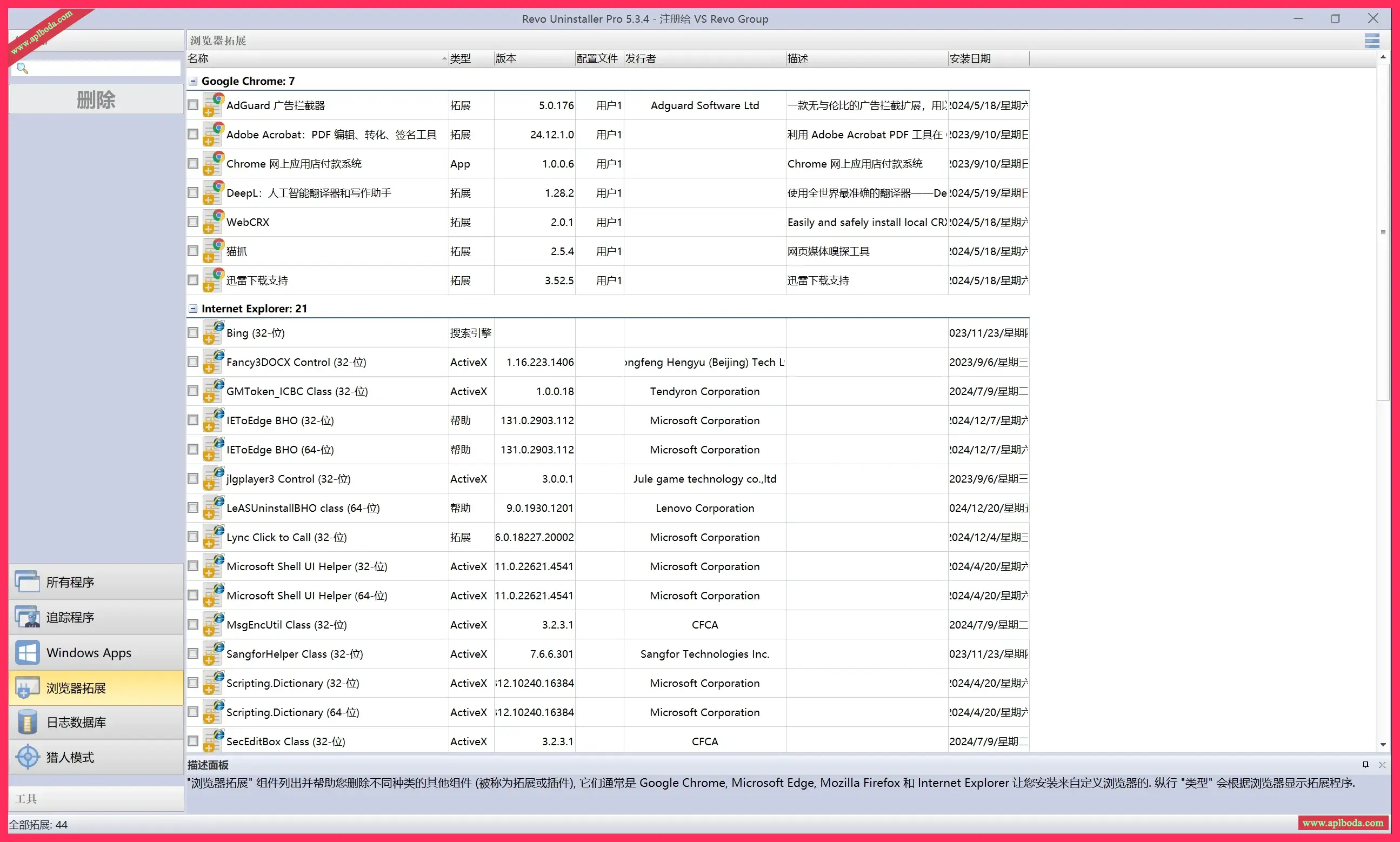Check Microsoft Shell UI Helper (64-位) checkbox

point(193,596)
